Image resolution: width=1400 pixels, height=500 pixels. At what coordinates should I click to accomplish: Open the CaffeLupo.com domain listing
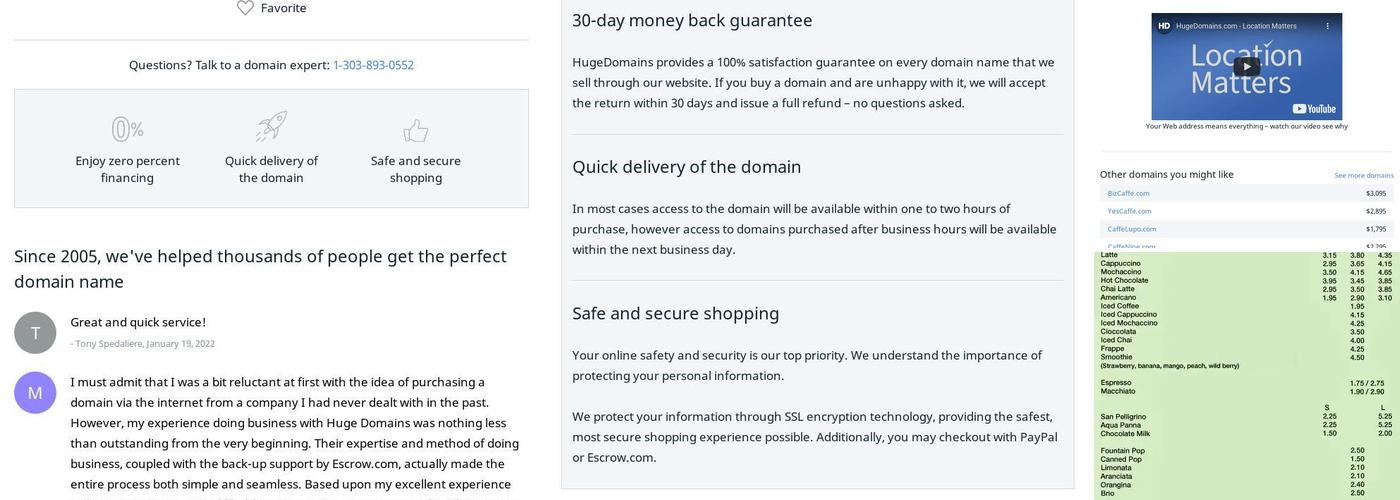(1131, 229)
